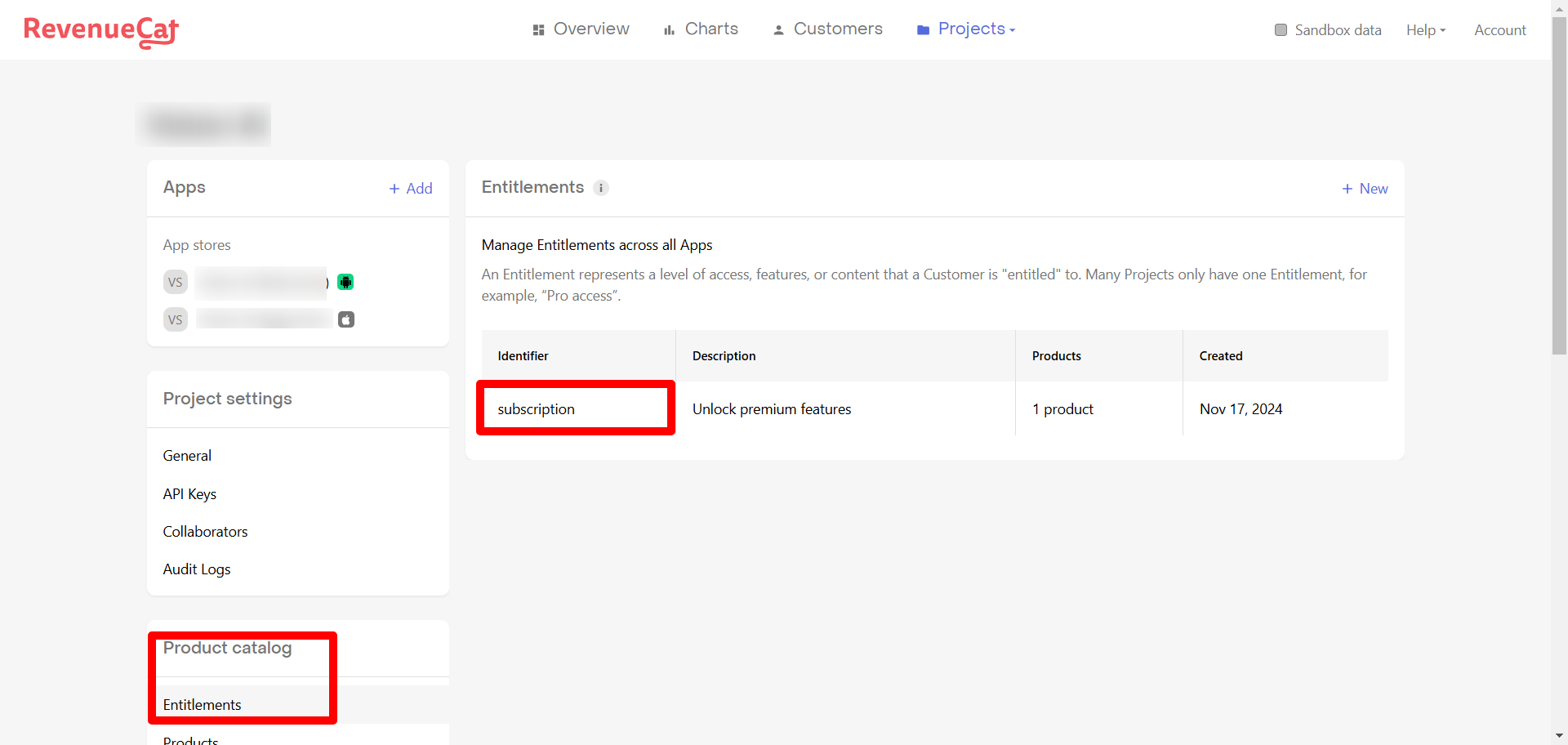Click the second VS app avatar
Image resolution: width=1568 pixels, height=745 pixels.
(x=176, y=320)
